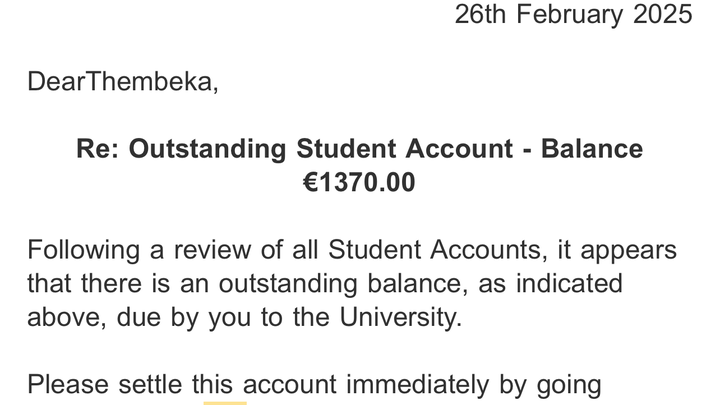The width and height of the screenshot is (720, 405).
Task: Click the word 'above,' in third line
Action: click(67, 317)
